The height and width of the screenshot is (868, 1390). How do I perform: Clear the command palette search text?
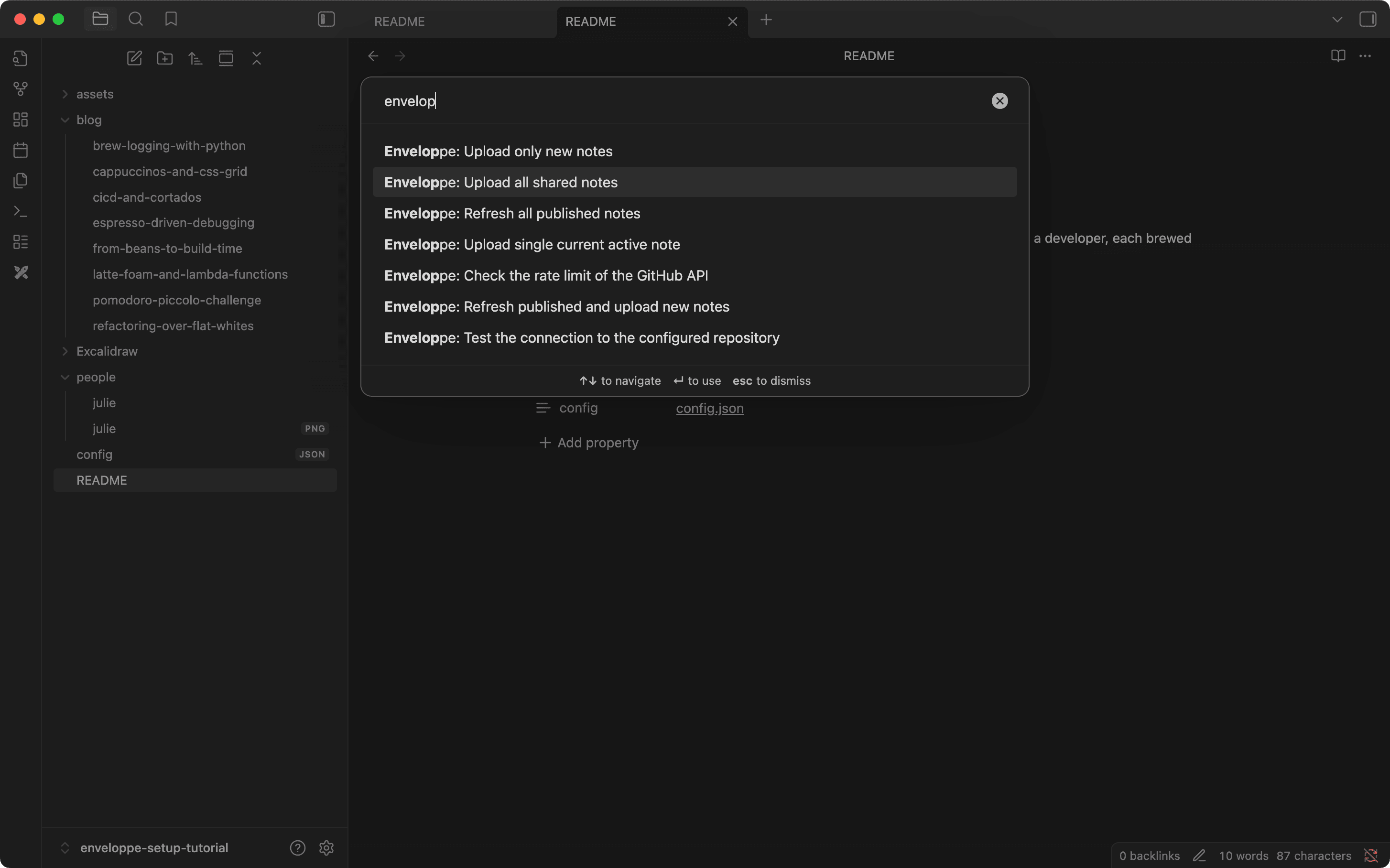click(x=999, y=101)
